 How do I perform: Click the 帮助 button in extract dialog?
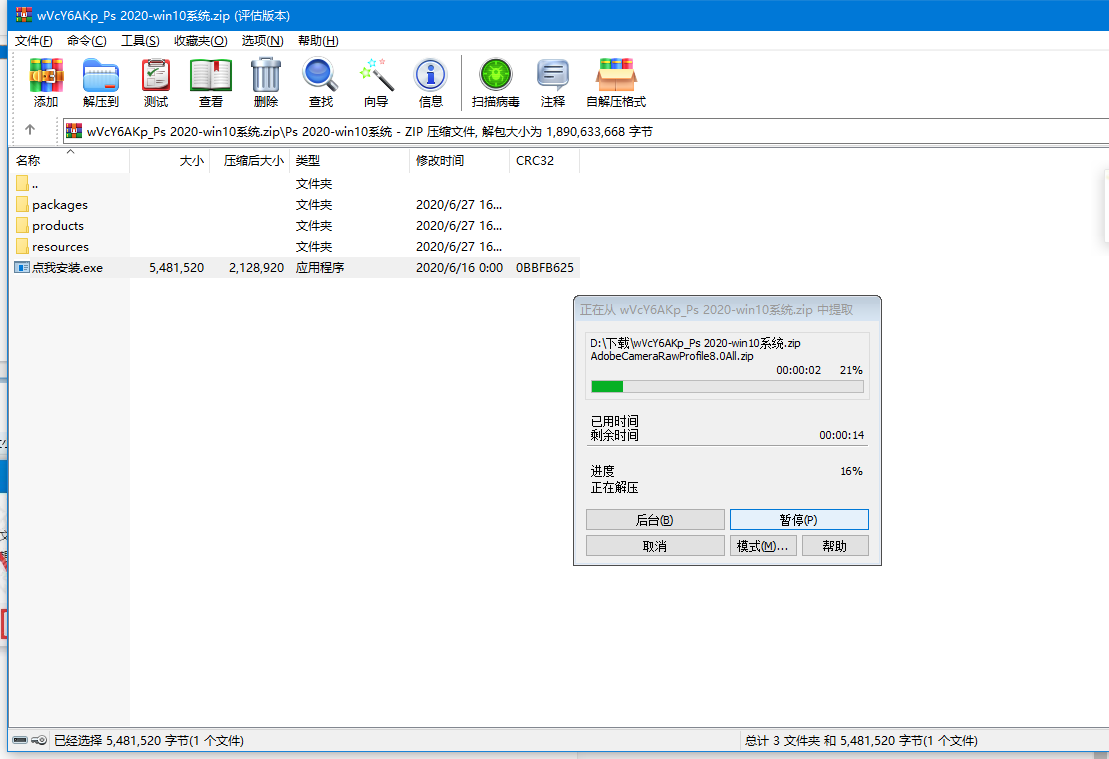(835, 546)
